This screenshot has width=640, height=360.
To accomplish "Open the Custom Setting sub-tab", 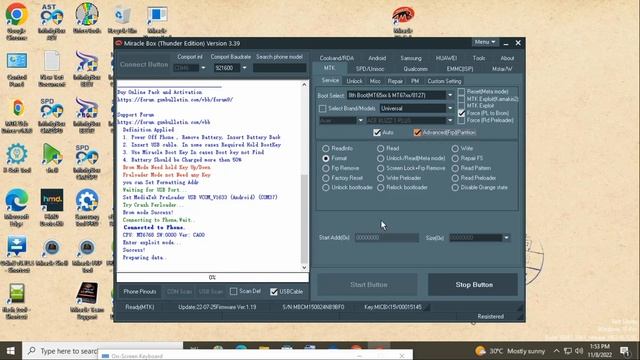I will [x=444, y=81].
